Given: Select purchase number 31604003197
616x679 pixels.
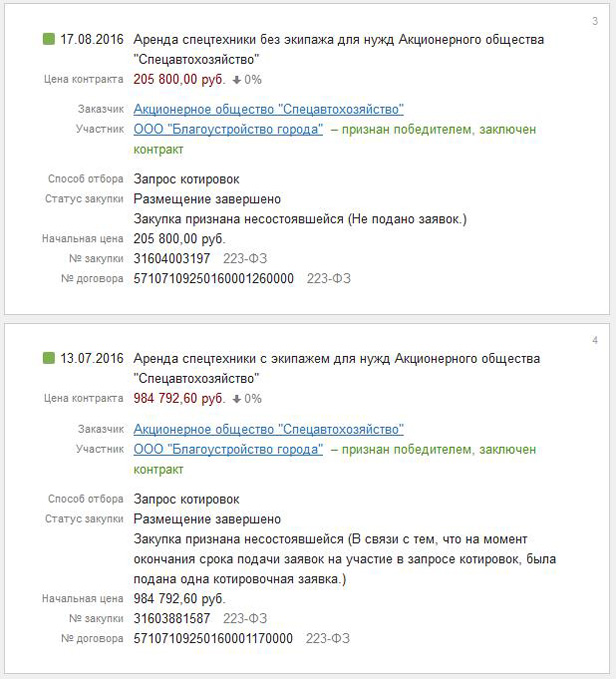Looking at the screenshot, I should [x=172, y=258].
